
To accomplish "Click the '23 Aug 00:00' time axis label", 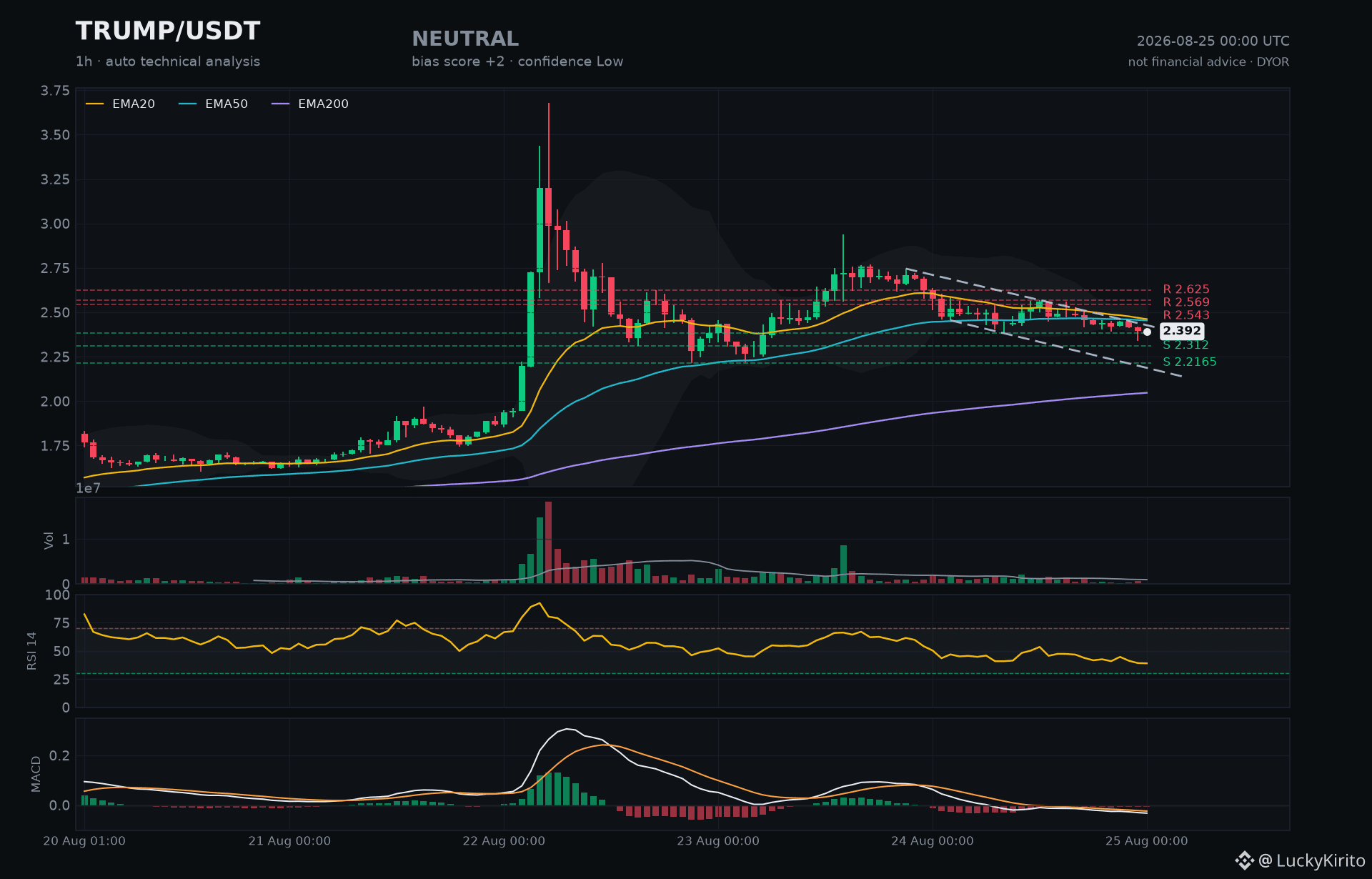I will point(718,841).
